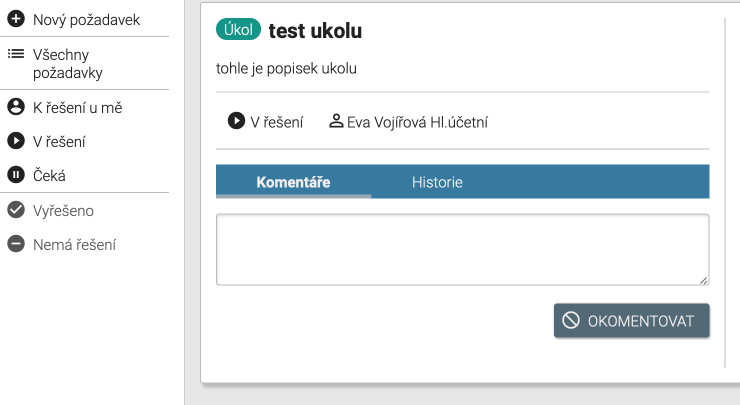The height and width of the screenshot is (405, 740).
Task: Click the assignee person icon near Eva Vojířová
Action: coord(336,121)
